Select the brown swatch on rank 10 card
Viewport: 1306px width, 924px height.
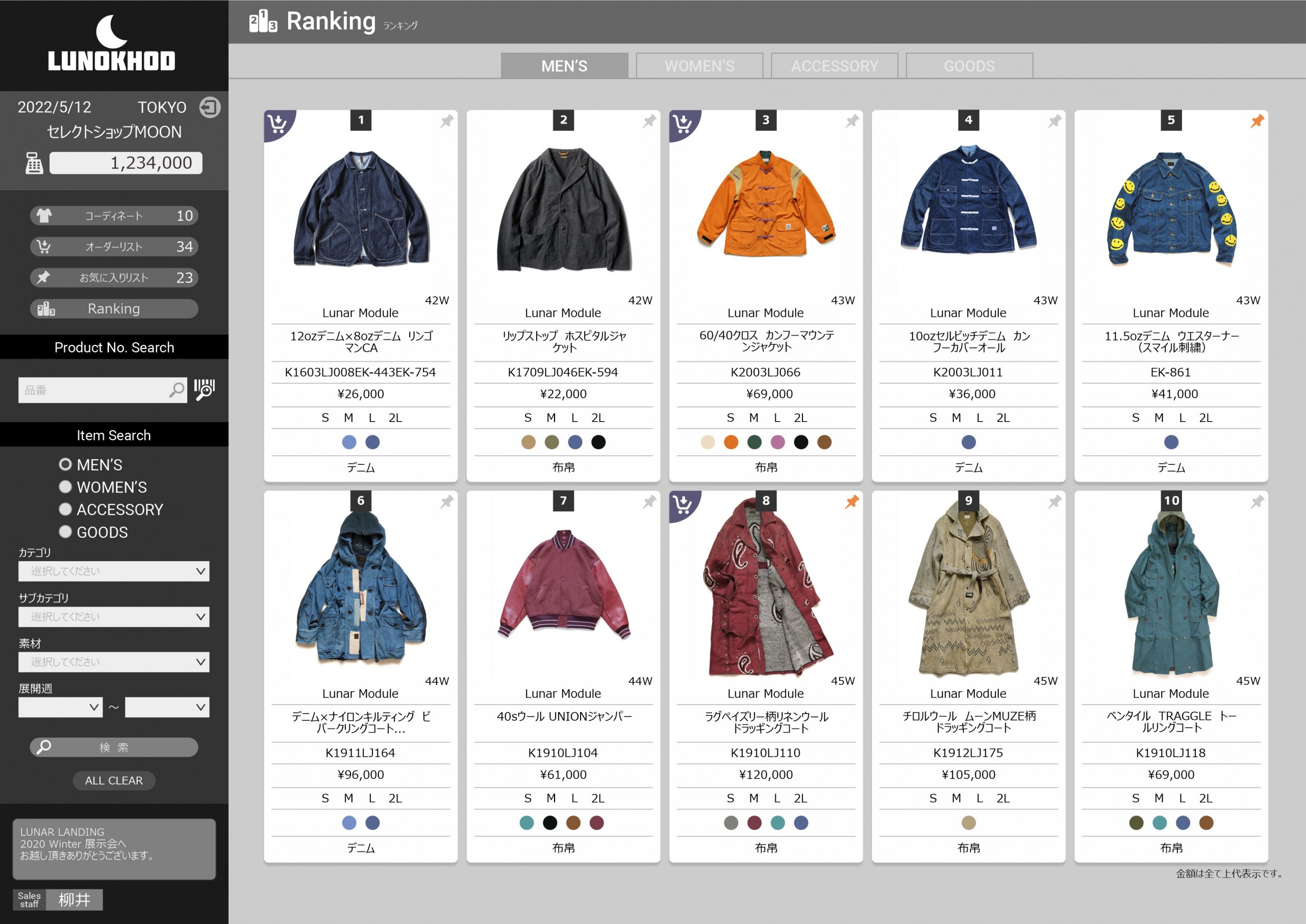tap(1206, 823)
